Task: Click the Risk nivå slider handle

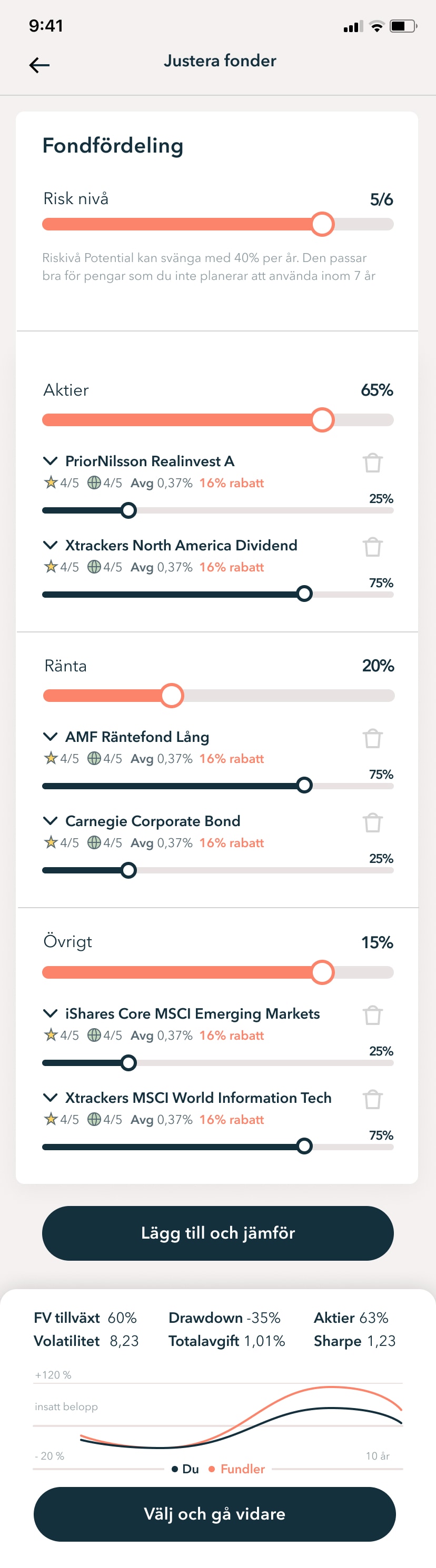Action: (x=322, y=224)
